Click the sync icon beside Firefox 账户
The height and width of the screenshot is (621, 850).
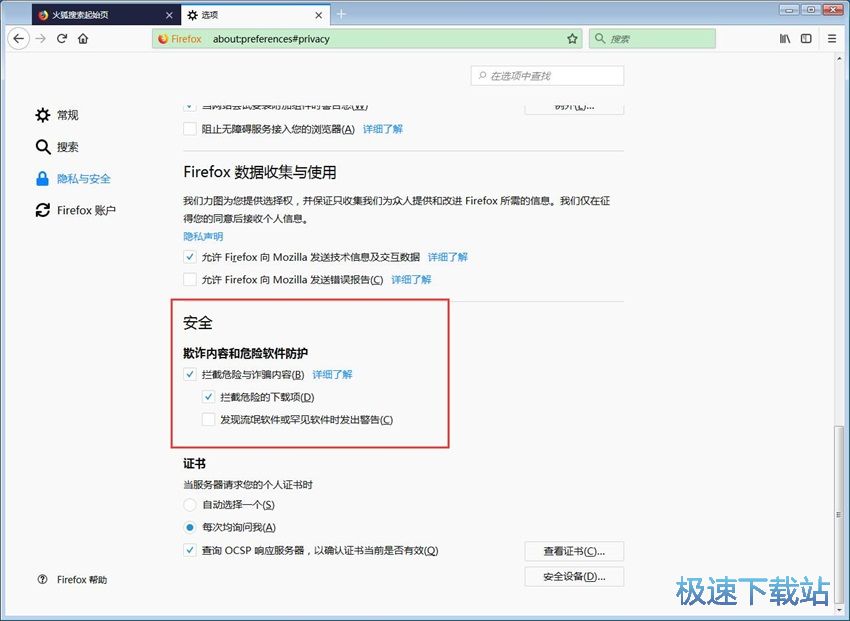[43, 210]
